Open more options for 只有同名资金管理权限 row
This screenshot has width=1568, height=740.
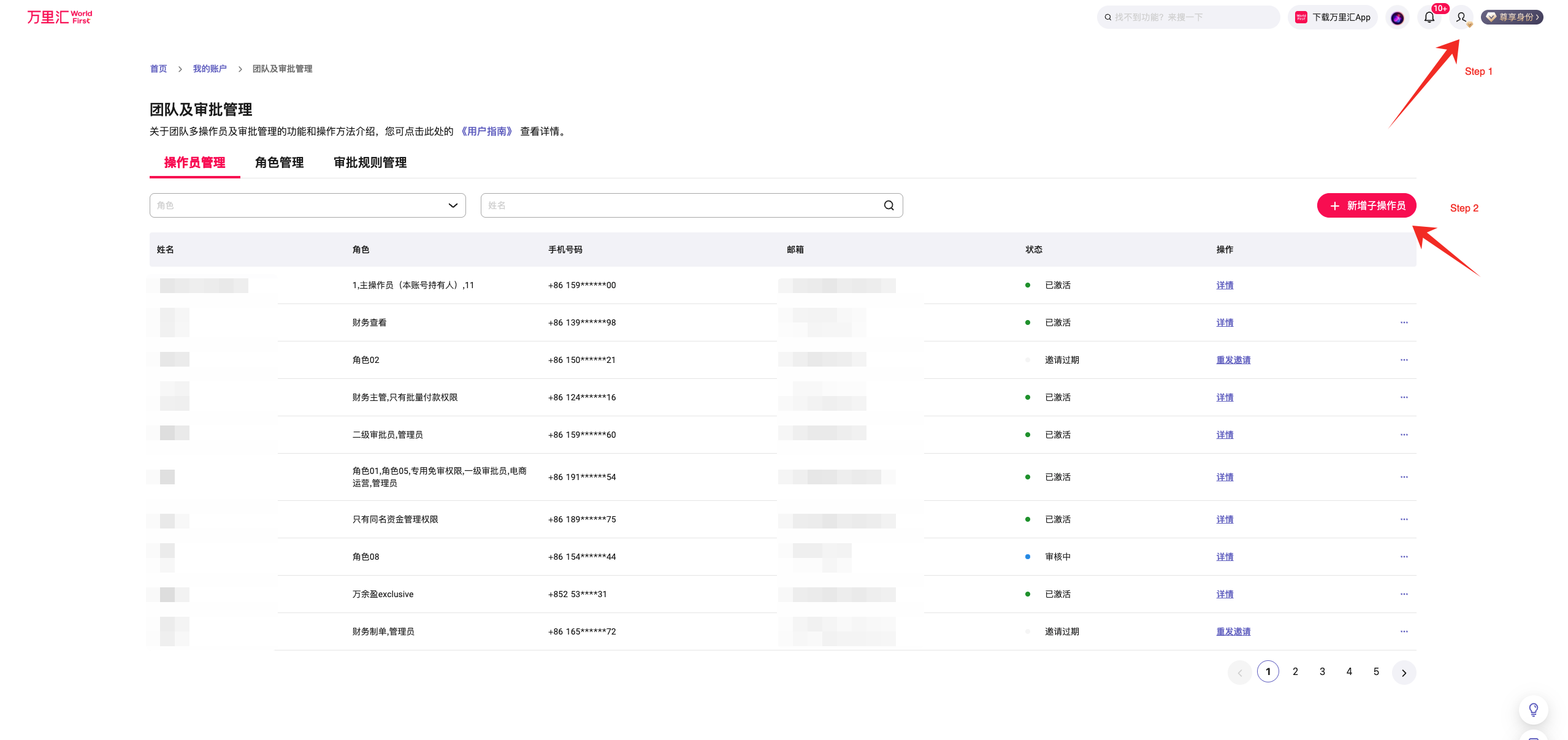1404,519
